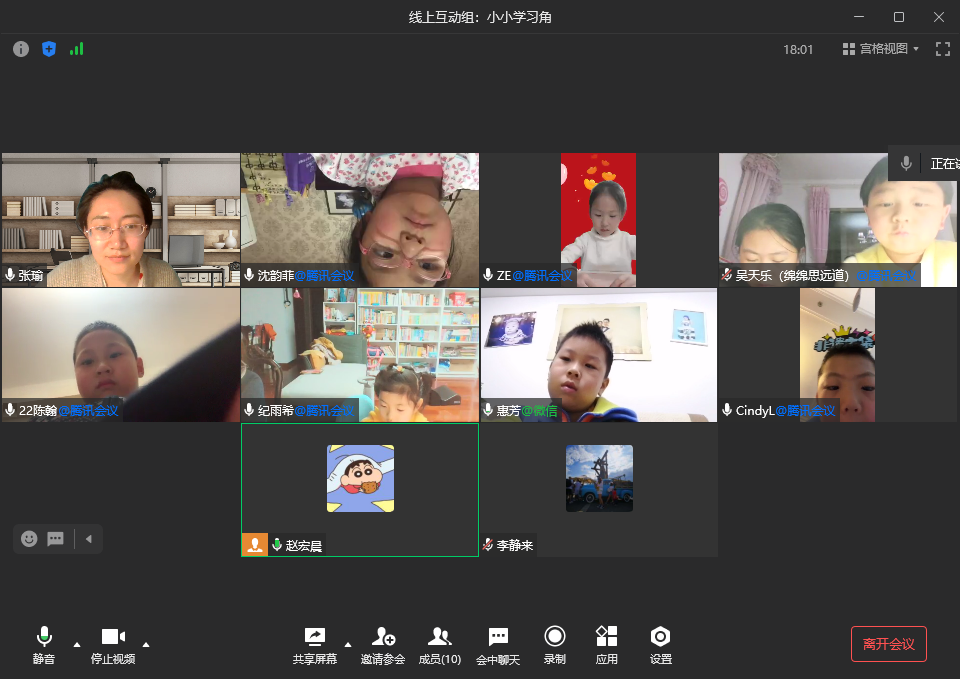The height and width of the screenshot is (679, 960).
Task: Open the 应用 apps panel
Action: 607,645
